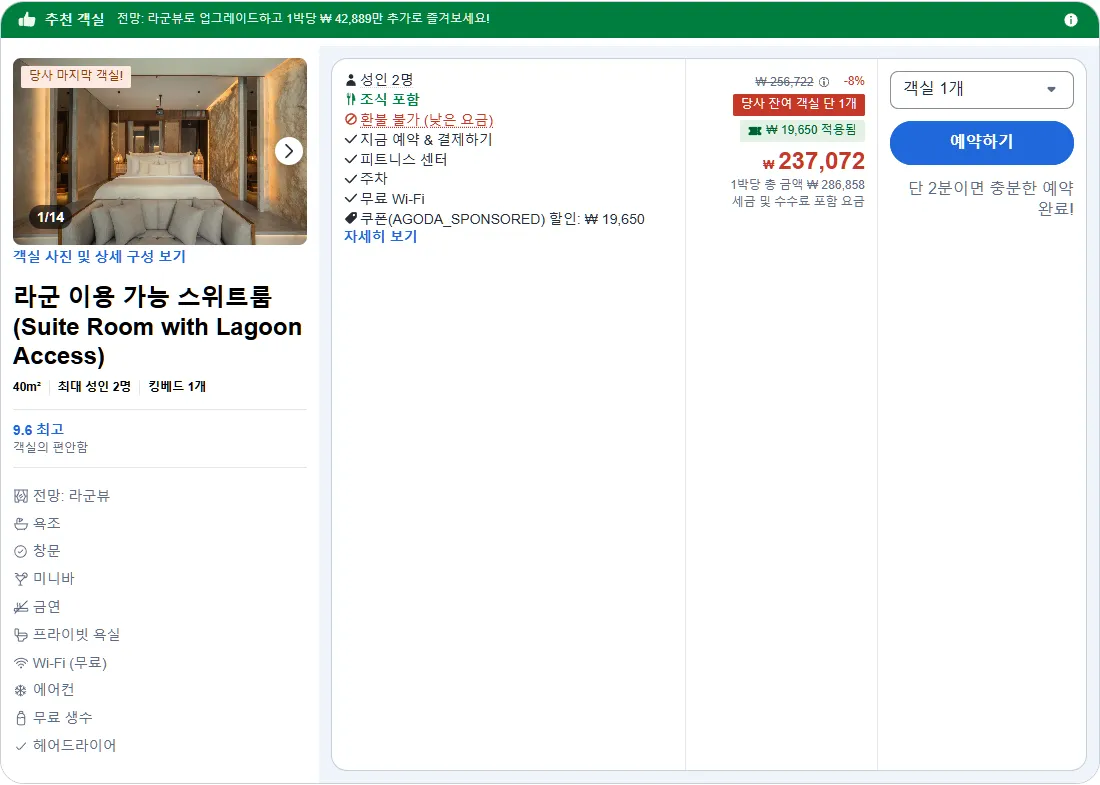This screenshot has width=1100, height=785.
Task: Open 객실 사진 및 상세 구성 보기 link
Action: [x=100, y=257]
